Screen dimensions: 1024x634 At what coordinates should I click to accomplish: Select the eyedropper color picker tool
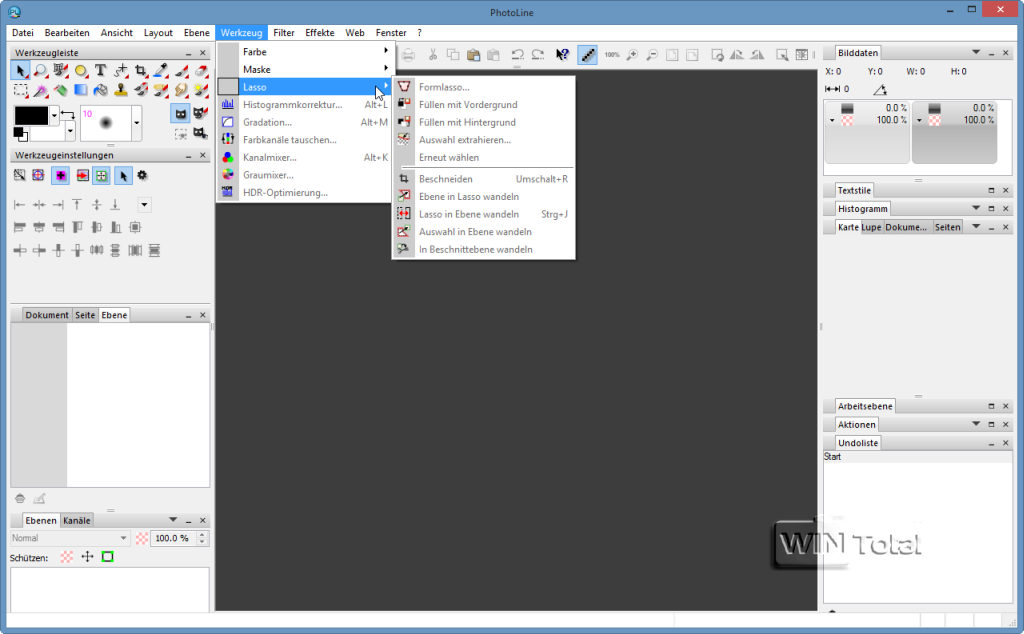pyautogui.click(x=161, y=71)
